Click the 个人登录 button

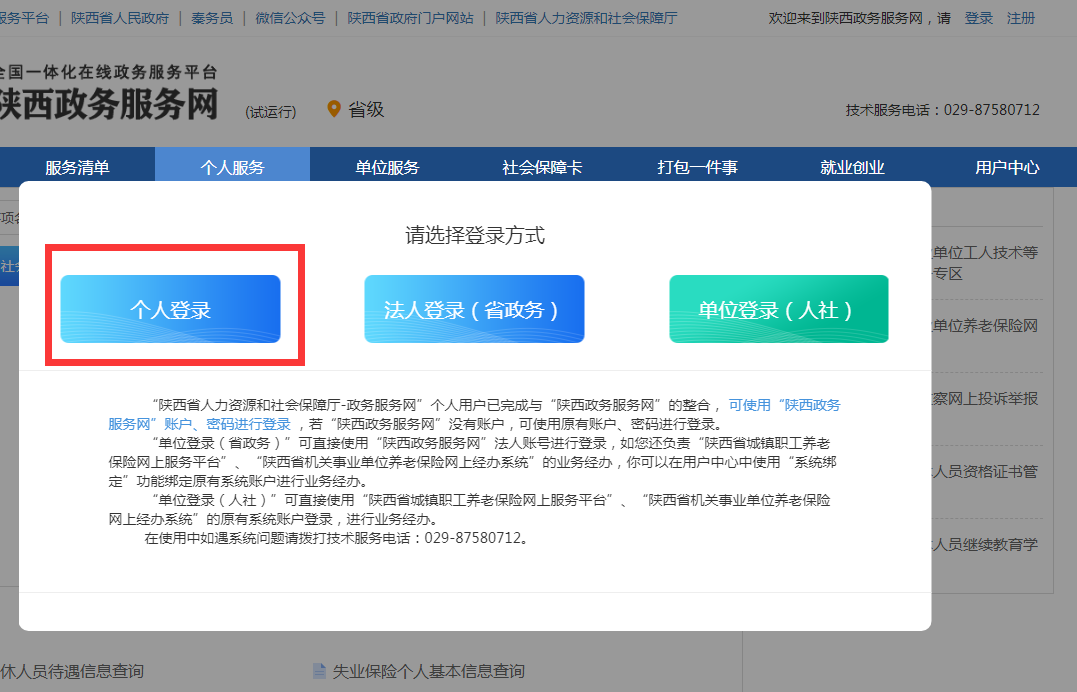(x=170, y=309)
